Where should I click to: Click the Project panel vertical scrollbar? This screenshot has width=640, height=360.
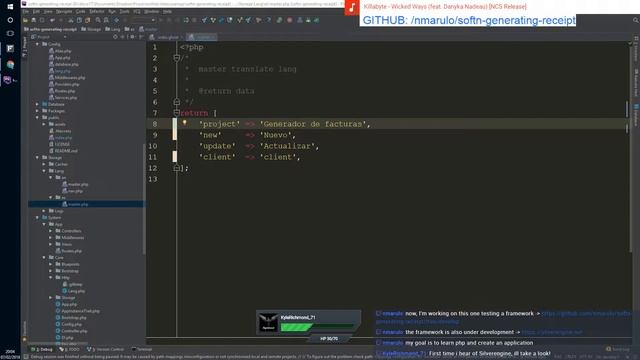[144, 199]
